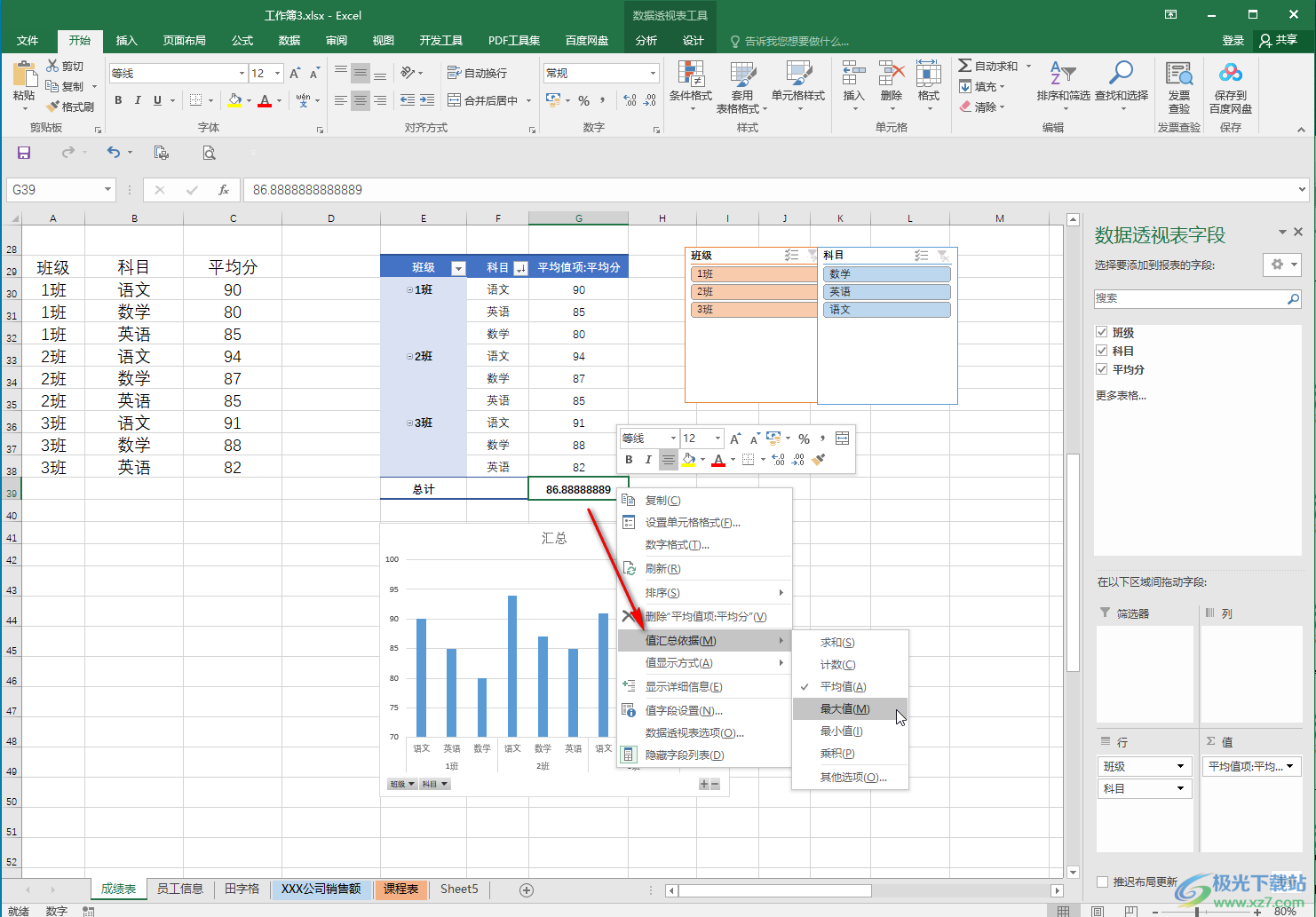Switch to the 员工信息 sheet tab
This screenshot has height=917, width=1316.
(x=179, y=889)
